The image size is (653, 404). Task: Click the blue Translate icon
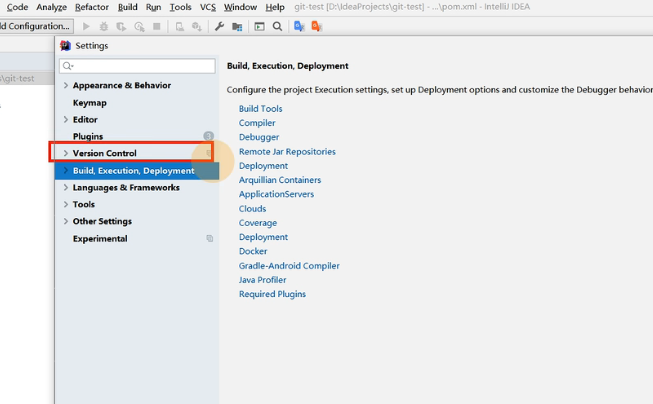299,27
